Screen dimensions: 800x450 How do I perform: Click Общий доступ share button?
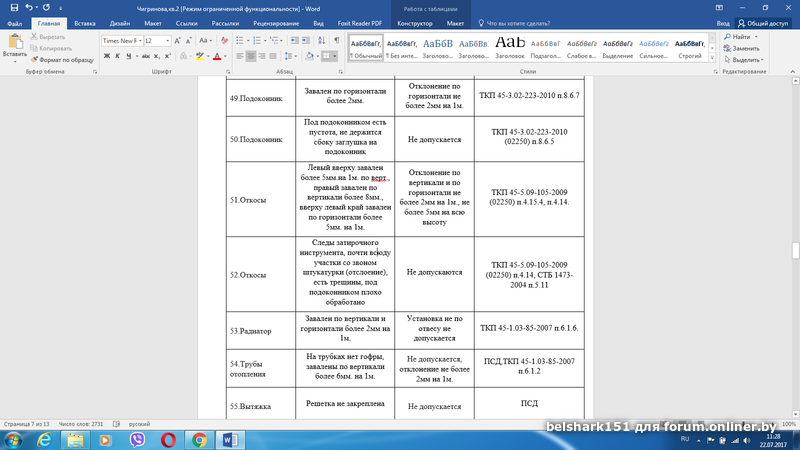coord(763,23)
